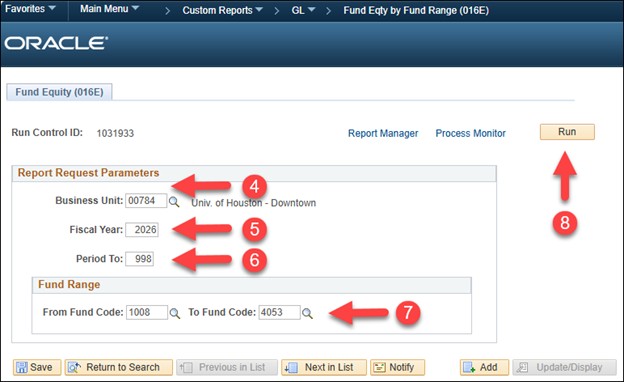Open From Fund Code lookup magnifier
The image size is (624, 382).
click(175, 313)
